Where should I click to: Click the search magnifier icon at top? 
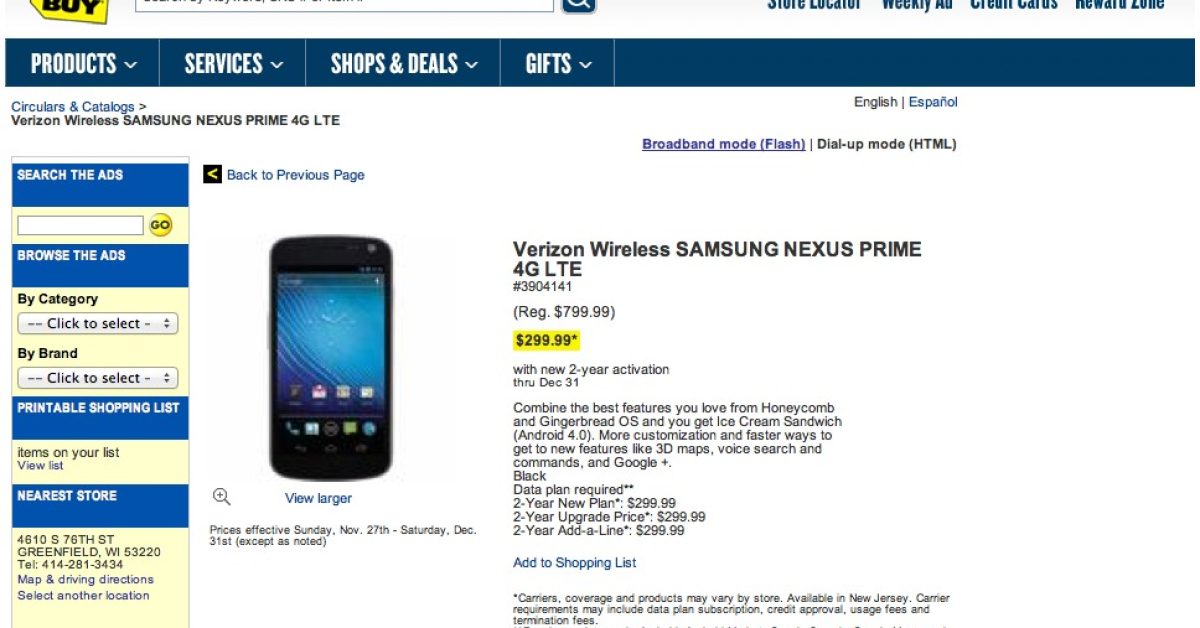click(579, 5)
